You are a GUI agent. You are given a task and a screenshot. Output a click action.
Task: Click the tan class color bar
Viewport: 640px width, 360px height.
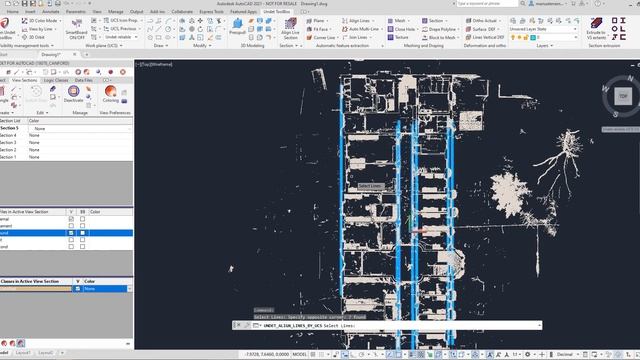coord(36,289)
